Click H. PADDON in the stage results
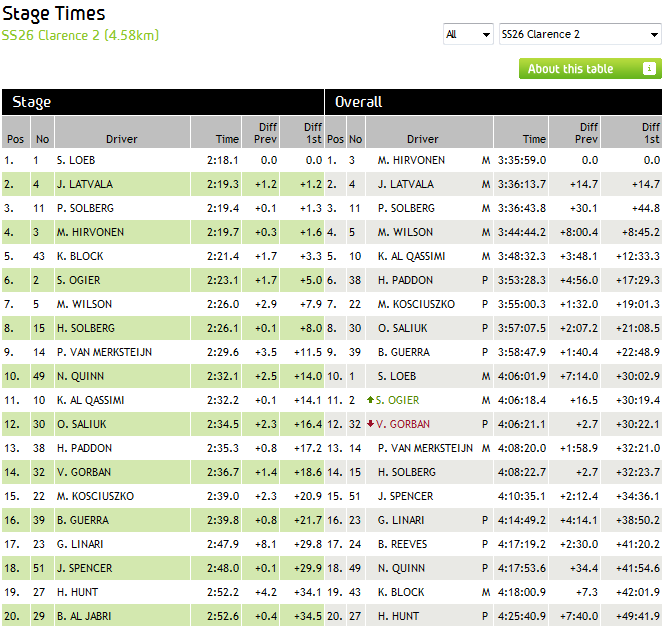 85,448
